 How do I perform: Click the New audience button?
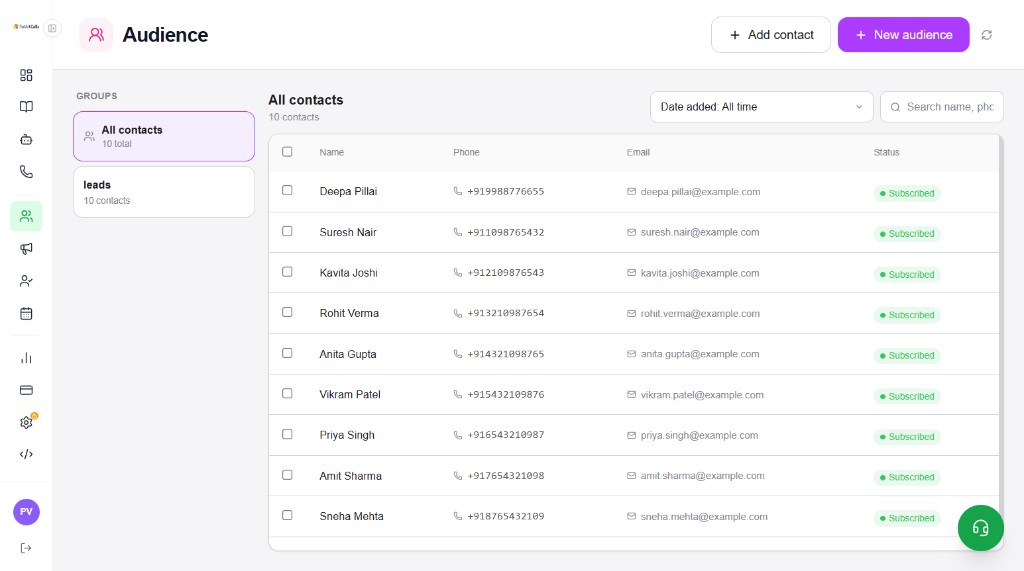click(x=903, y=35)
